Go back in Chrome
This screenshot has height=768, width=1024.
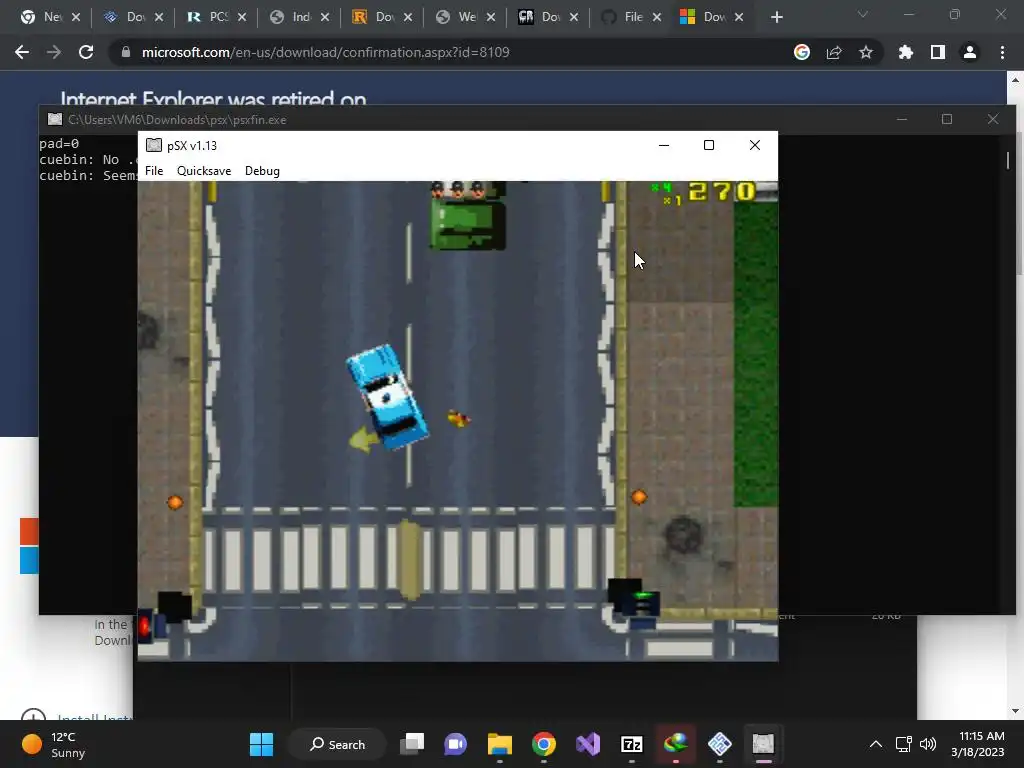(22, 52)
